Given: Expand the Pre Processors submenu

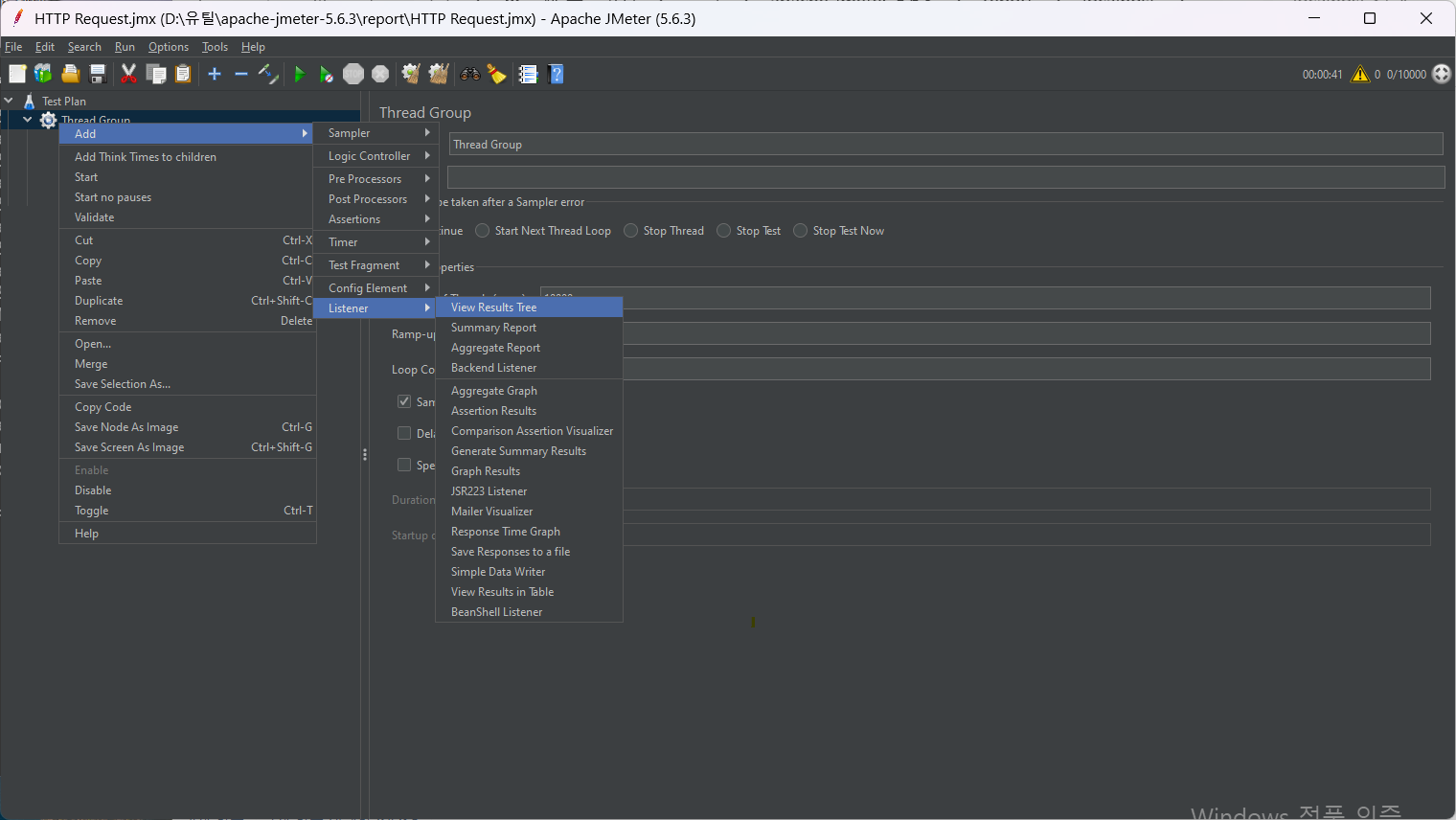Looking at the screenshot, I should point(375,179).
